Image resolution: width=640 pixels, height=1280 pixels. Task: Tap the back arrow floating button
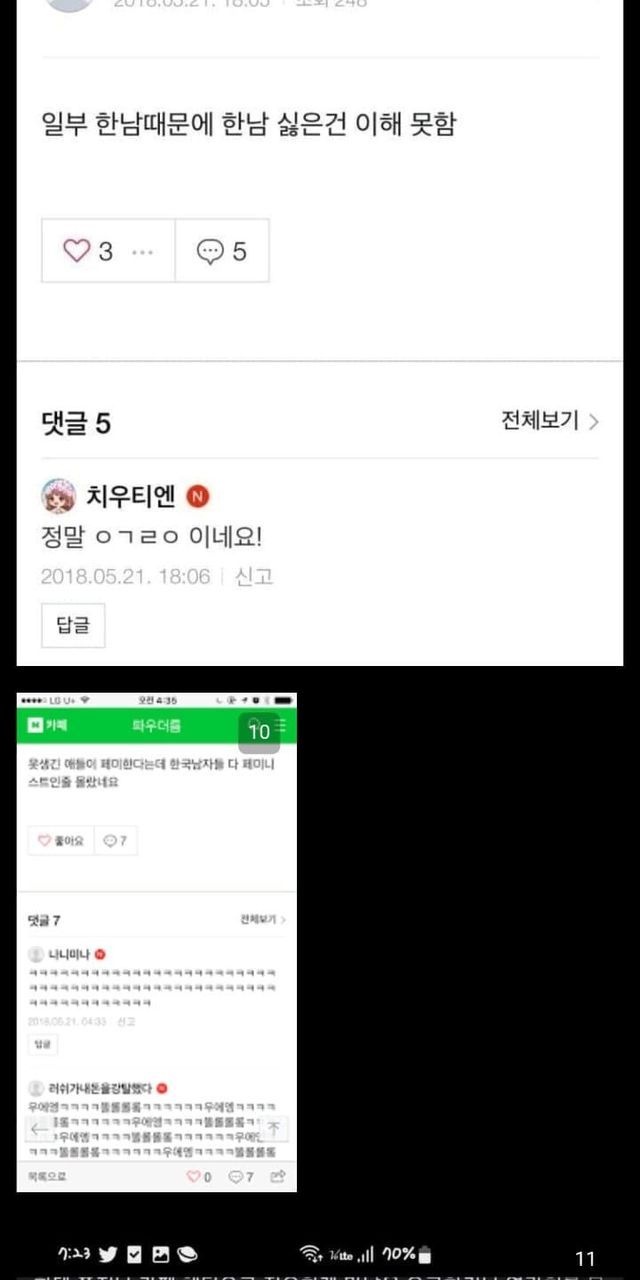tap(40, 1129)
